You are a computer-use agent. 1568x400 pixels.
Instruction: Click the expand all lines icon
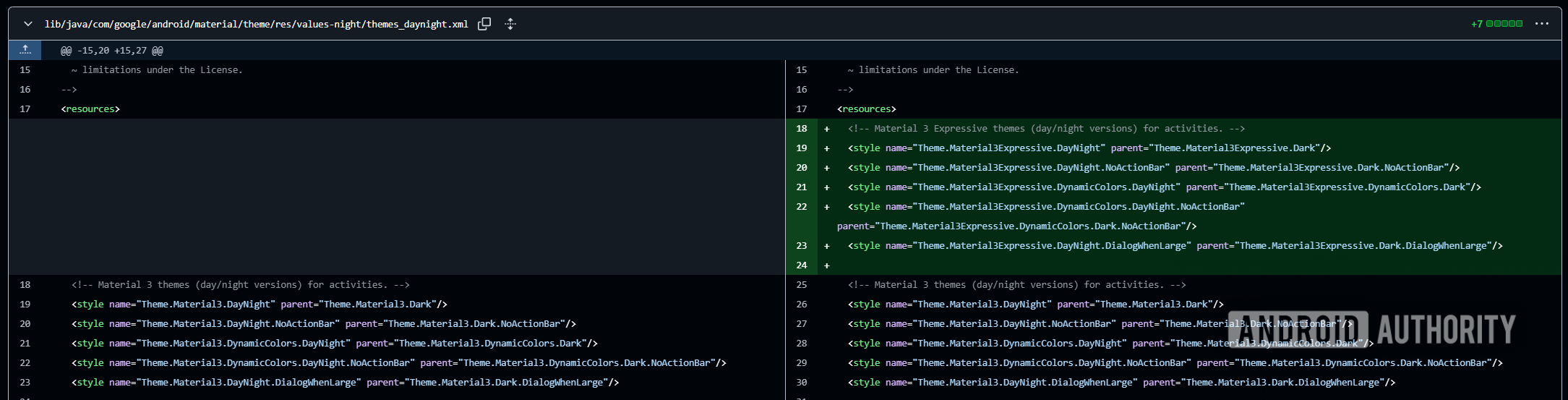click(x=510, y=24)
